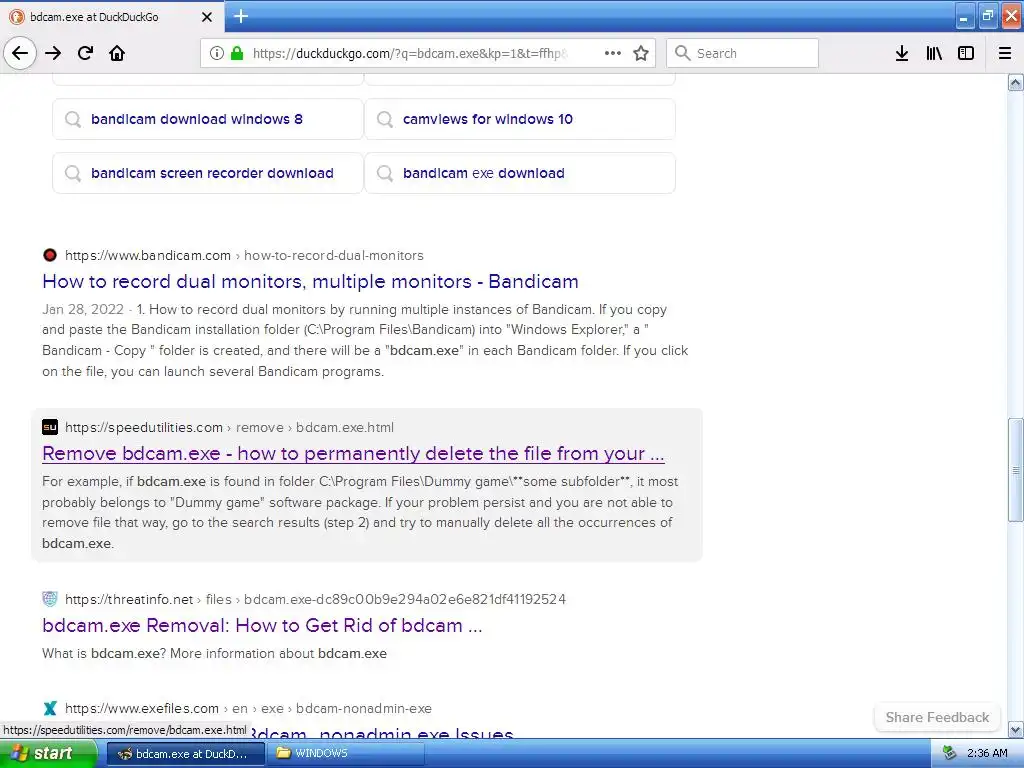Open Remove bdcam.exe permanently delete result
The image size is (1024, 768).
353,453
